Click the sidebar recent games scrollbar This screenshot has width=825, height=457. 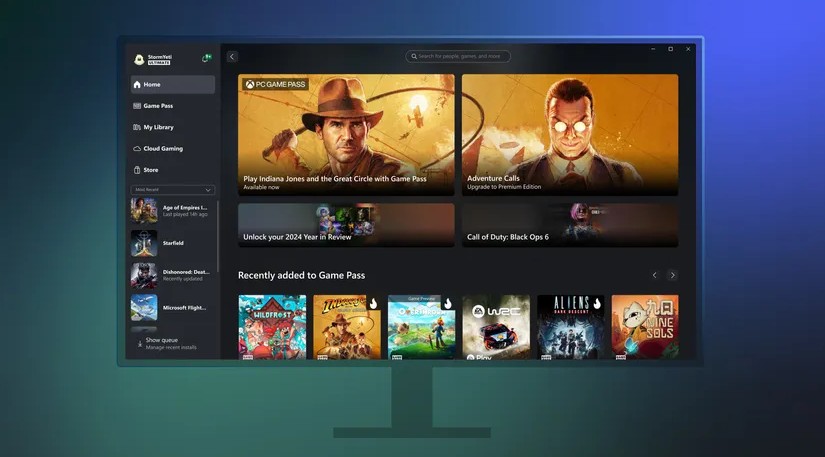pos(217,237)
